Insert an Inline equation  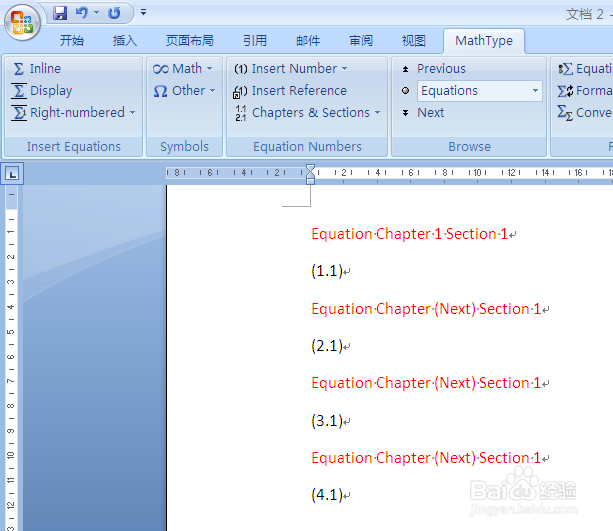point(37,68)
